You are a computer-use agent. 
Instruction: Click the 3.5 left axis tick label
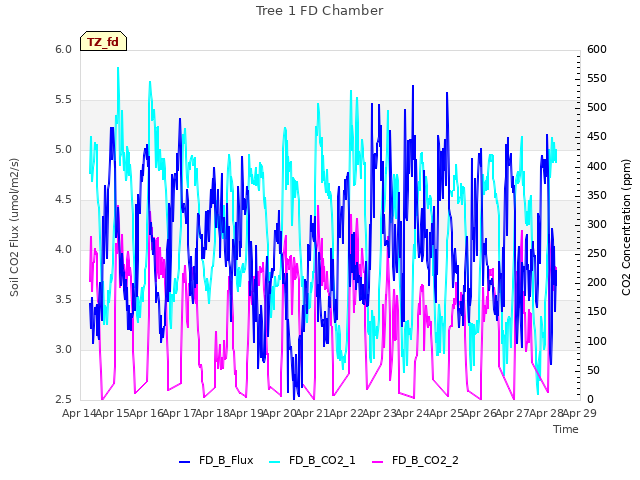(x=63, y=300)
